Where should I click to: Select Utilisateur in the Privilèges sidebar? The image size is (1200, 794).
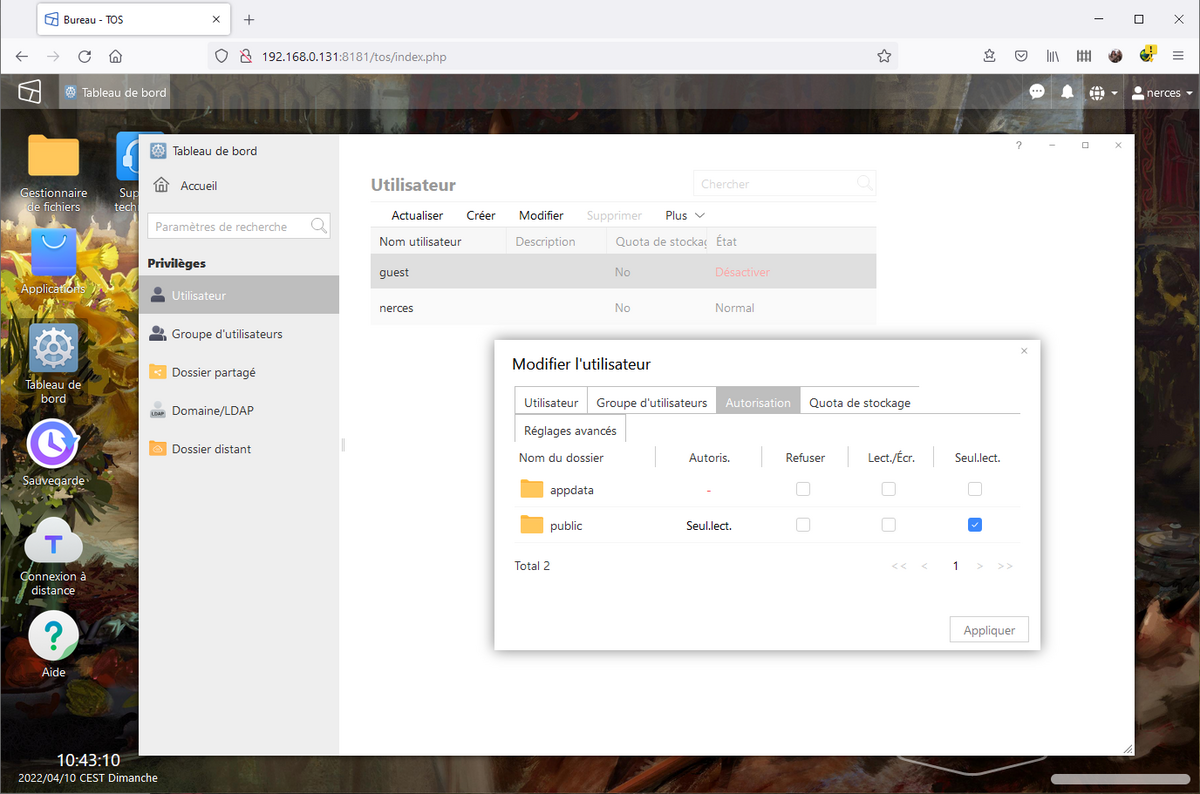pos(239,295)
